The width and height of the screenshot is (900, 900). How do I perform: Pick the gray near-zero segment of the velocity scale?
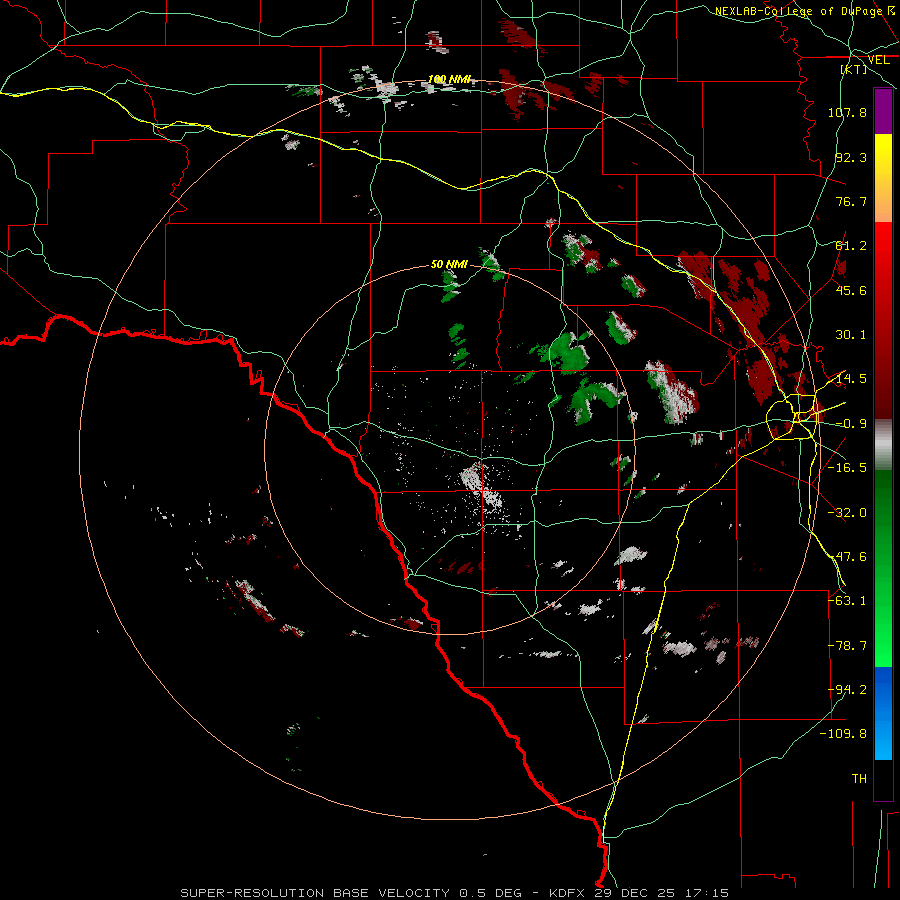[883, 444]
